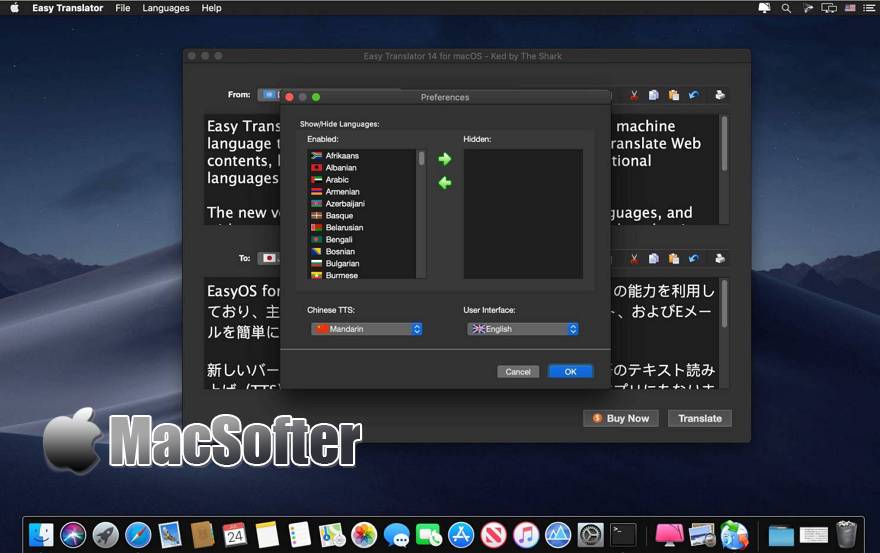This screenshot has height=553, width=880.
Task: Click the Spotlight search icon in the menu bar
Action: [786, 8]
